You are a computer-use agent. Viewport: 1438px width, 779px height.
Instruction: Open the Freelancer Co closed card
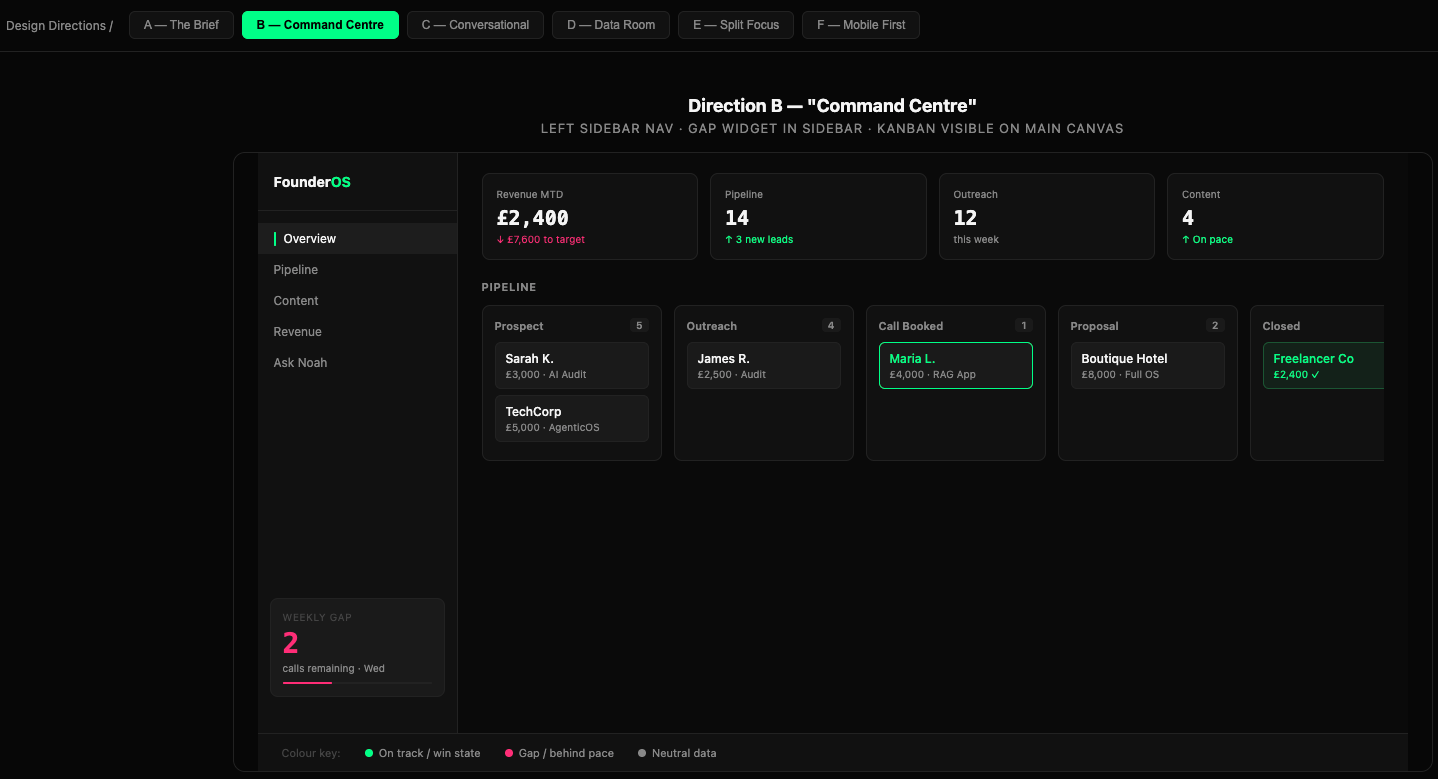coord(1323,365)
